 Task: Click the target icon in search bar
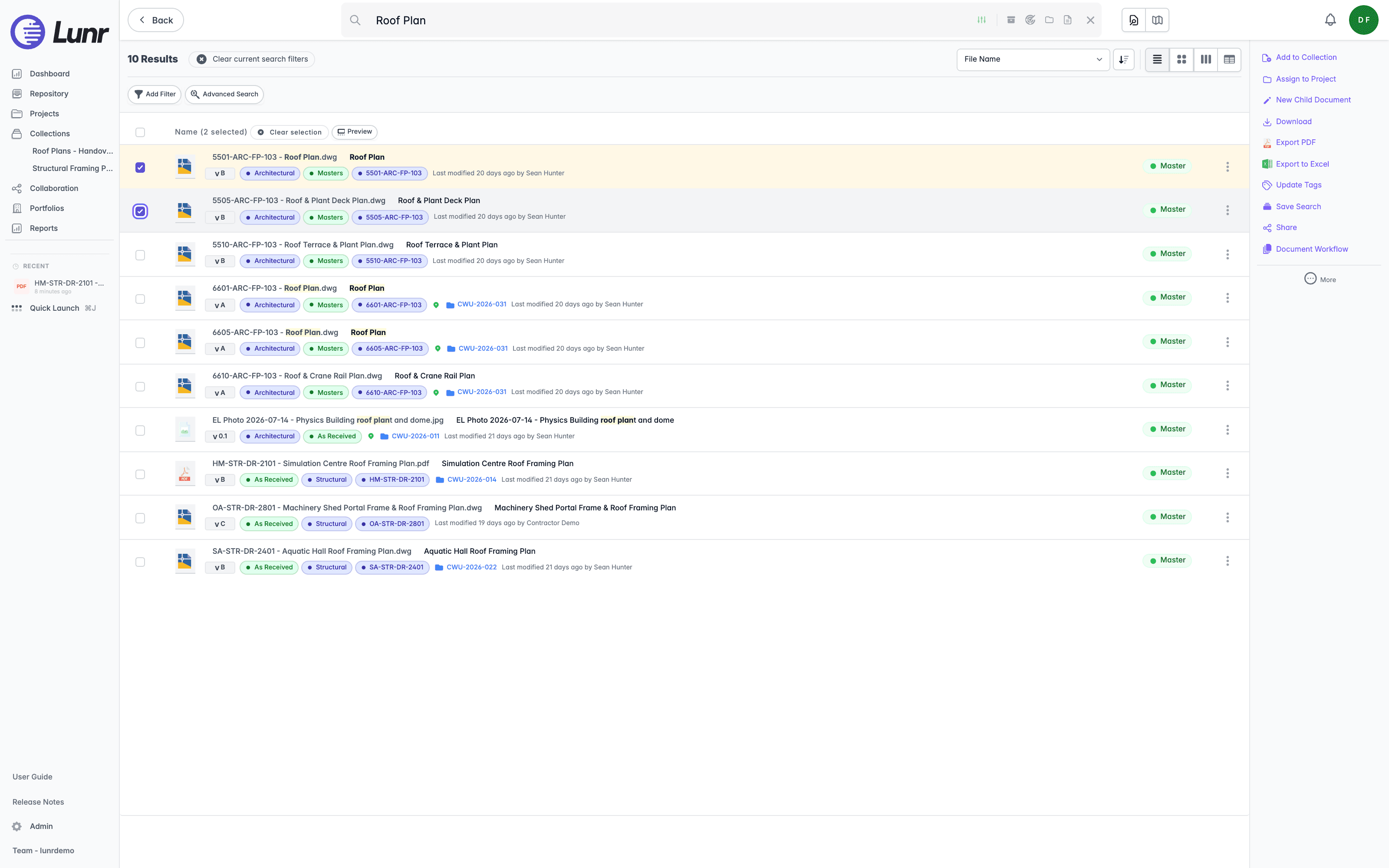pyautogui.click(x=1030, y=20)
